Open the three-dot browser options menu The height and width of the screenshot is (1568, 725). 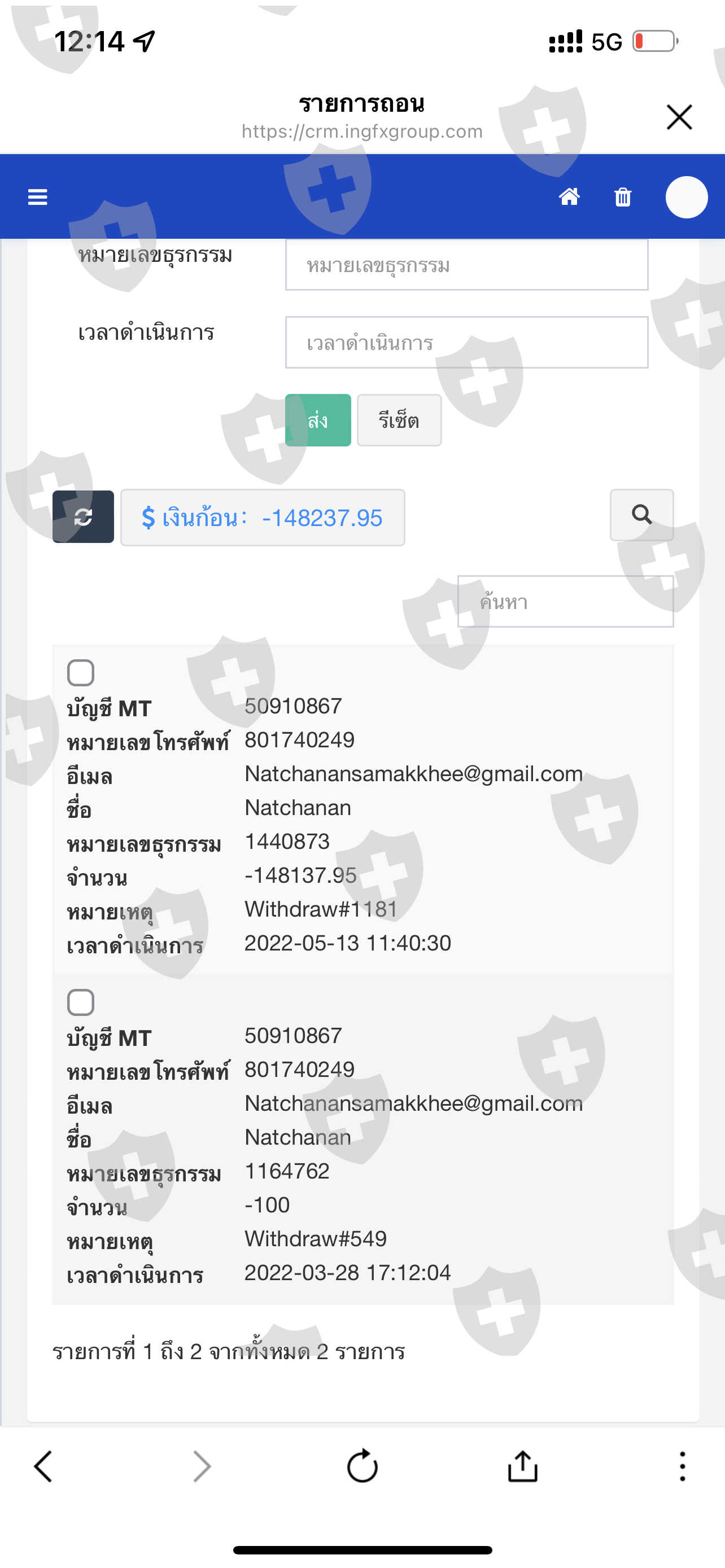tap(683, 1466)
